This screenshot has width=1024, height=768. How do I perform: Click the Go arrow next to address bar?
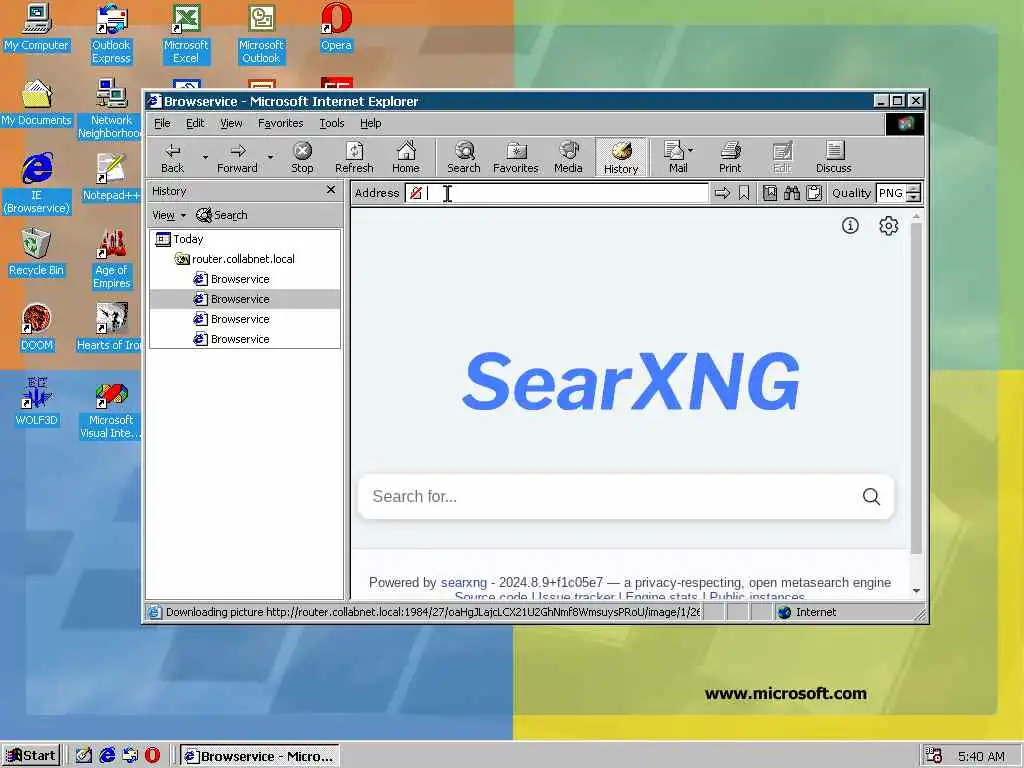click(x=722, y=193)
